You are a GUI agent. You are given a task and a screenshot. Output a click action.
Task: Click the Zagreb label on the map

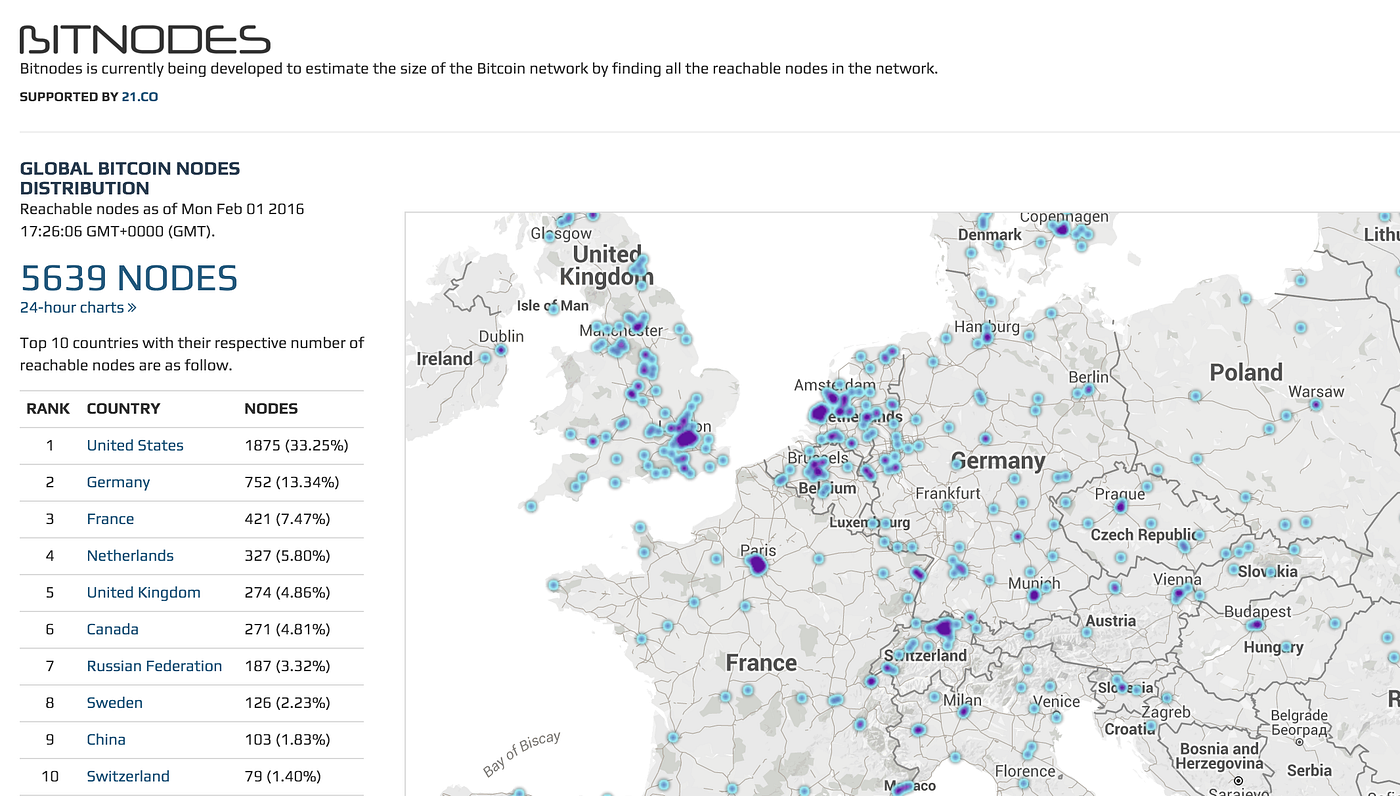1166,712
